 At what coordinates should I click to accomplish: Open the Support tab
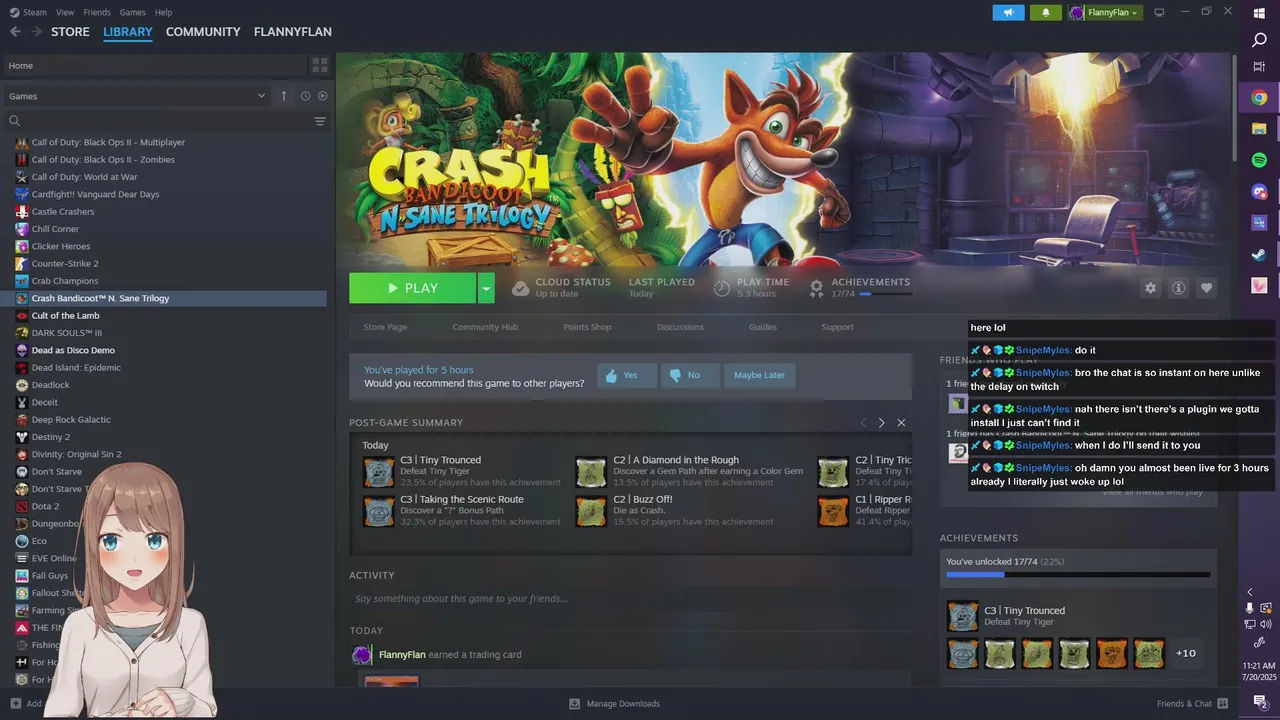[x=837, y=327]
